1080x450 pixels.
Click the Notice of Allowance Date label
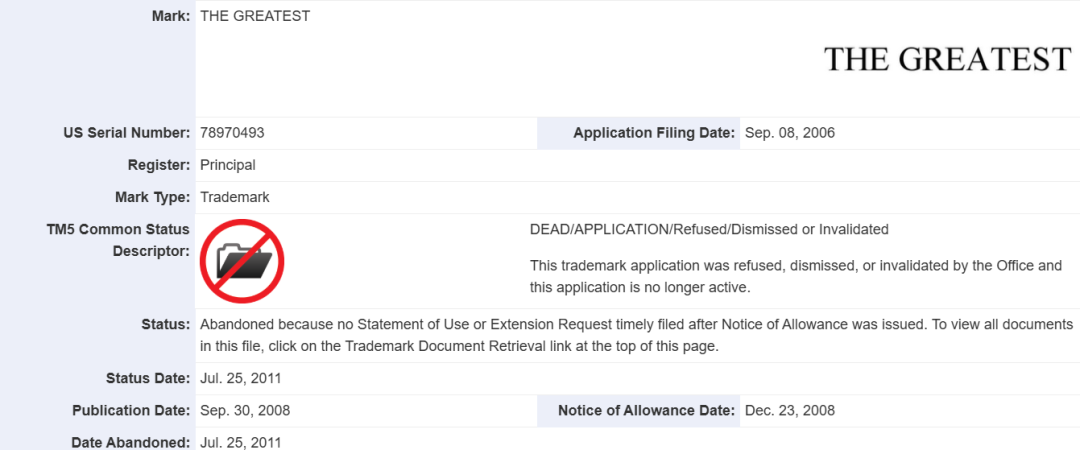pyautogui.click(x=646, y=410)
